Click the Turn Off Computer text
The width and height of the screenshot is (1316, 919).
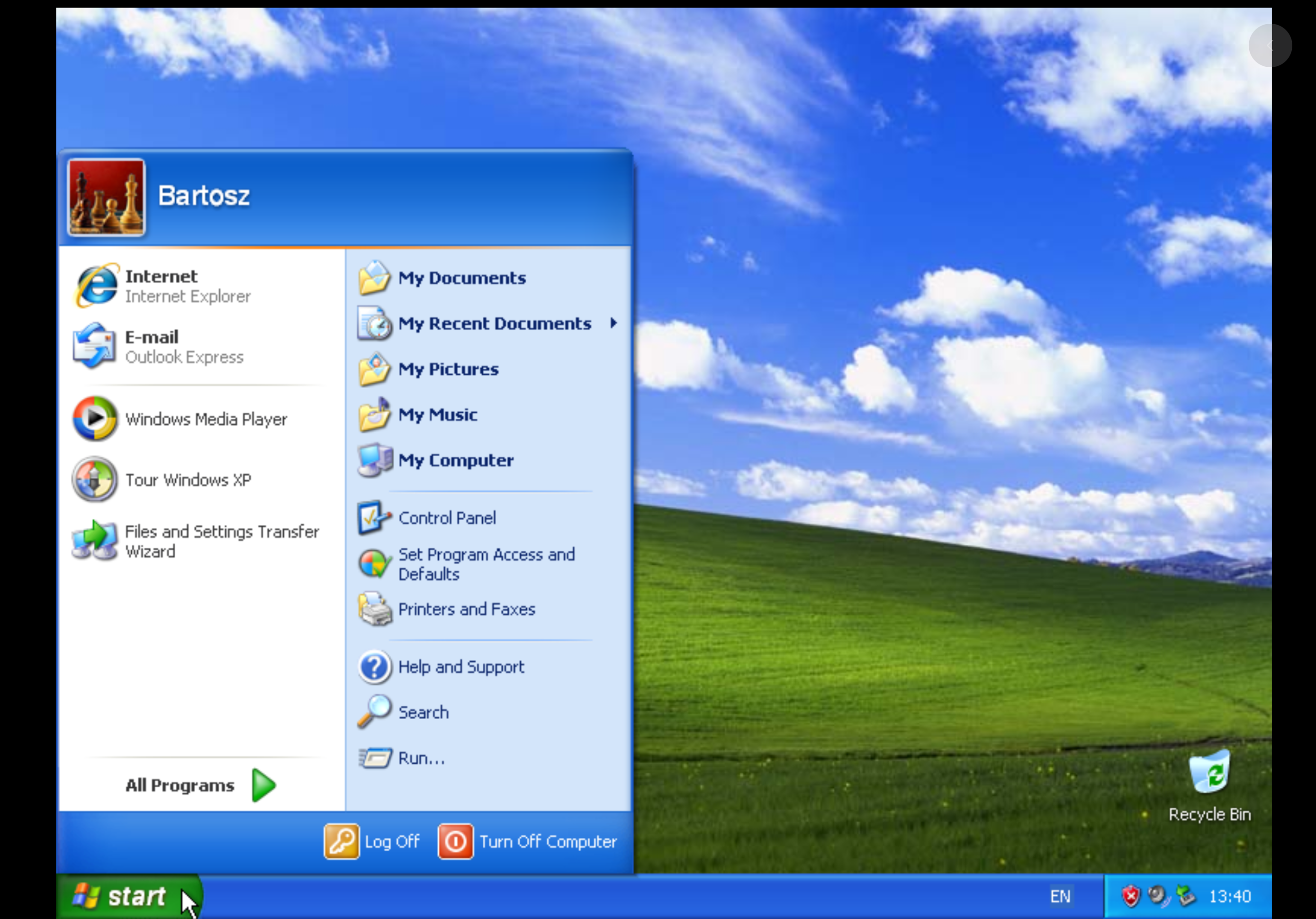tap(548, 842)
